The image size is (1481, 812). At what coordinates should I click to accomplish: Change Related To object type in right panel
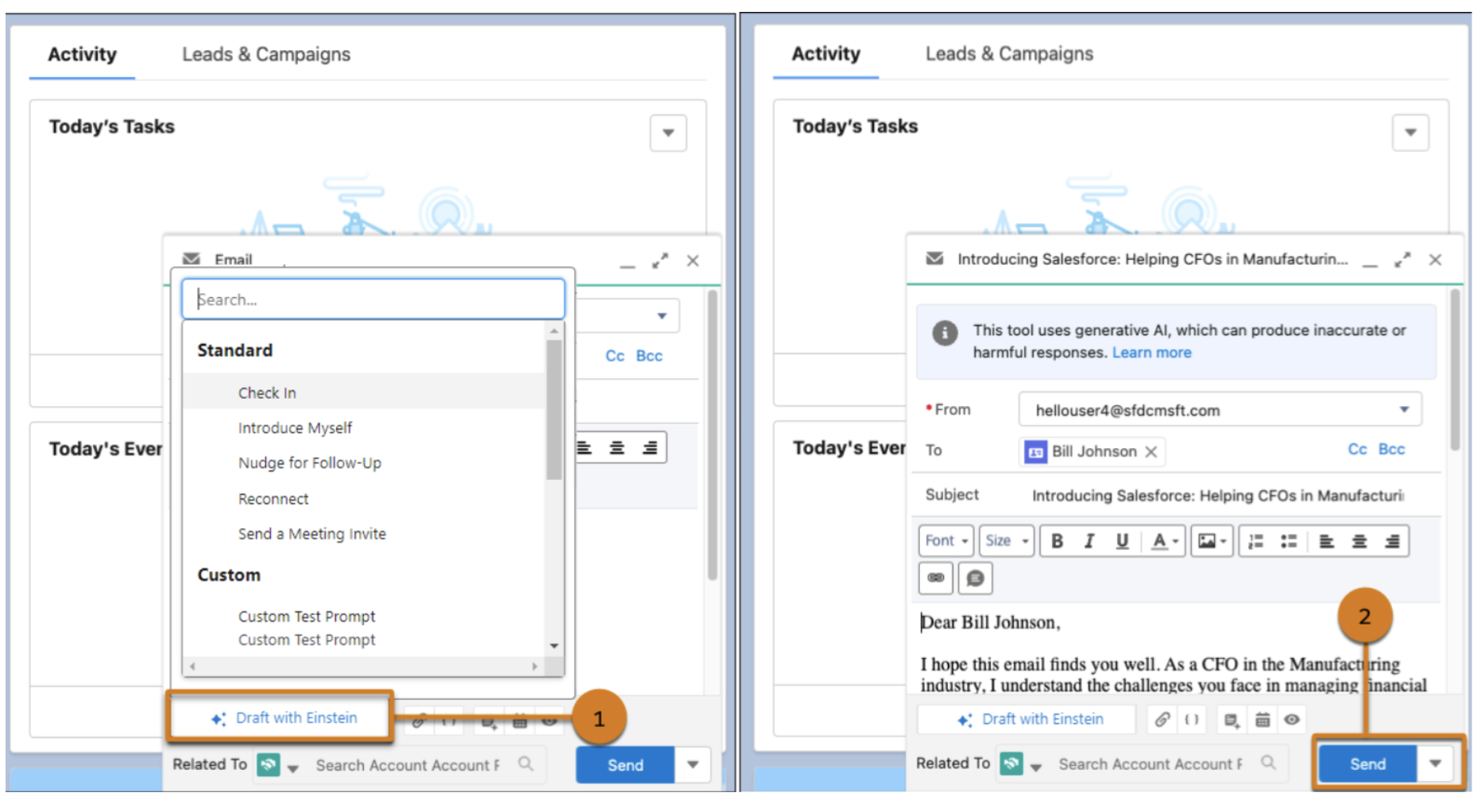(1020, 764)
